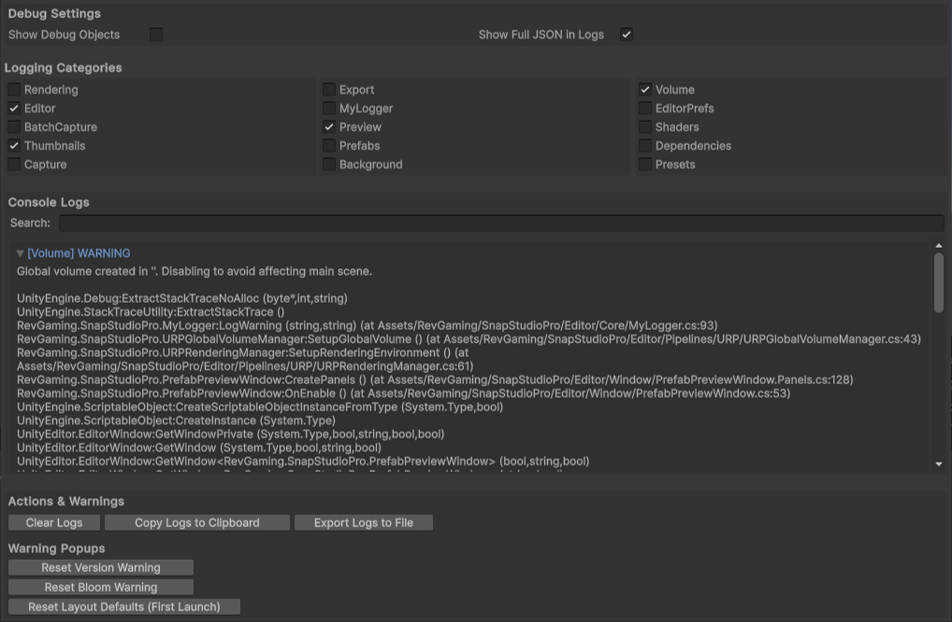Click Reset Layout Defaults (First Launch)
This screenshot has height=622, width=952.
coord(125,607)
